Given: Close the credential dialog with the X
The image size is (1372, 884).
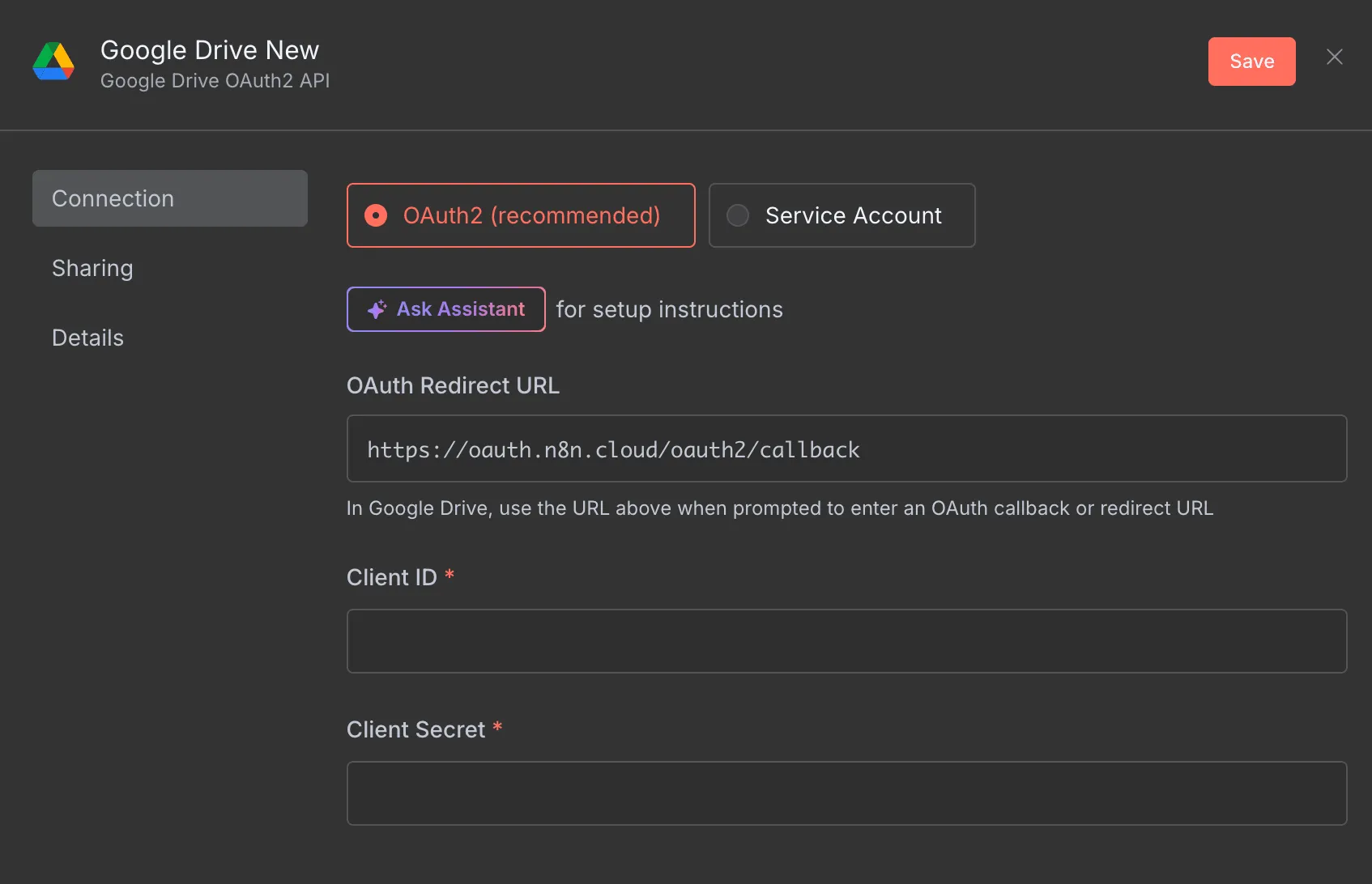Looking at the screenshot, I should point(1334,57).
